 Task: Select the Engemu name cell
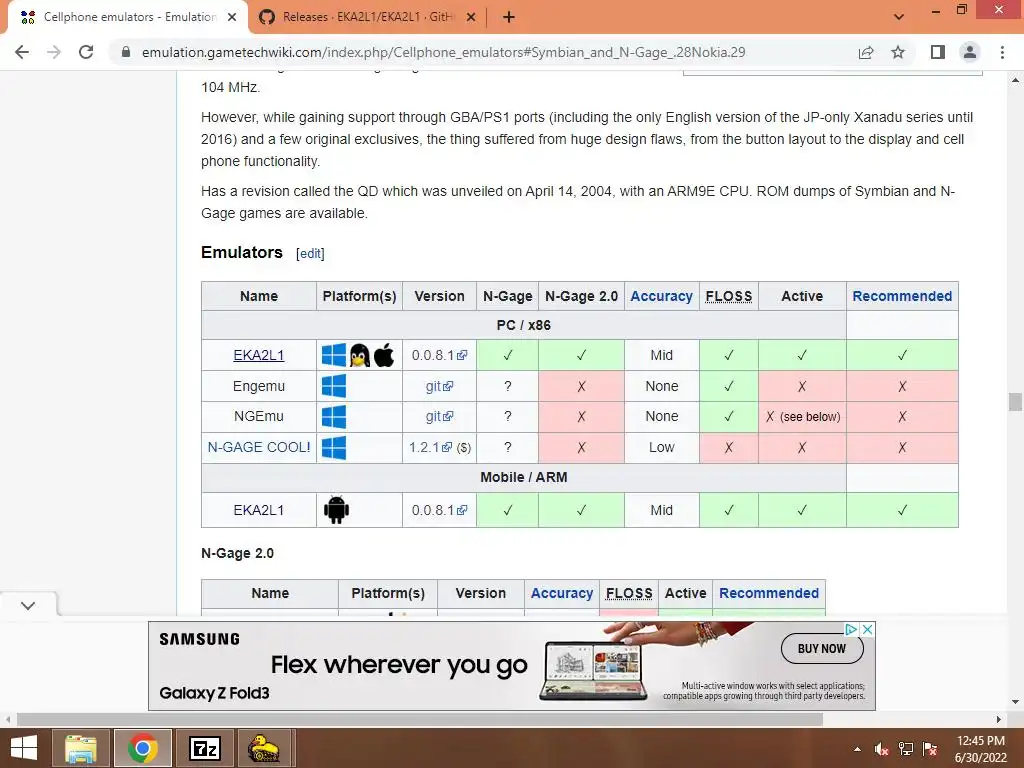(x=259, y=386)
